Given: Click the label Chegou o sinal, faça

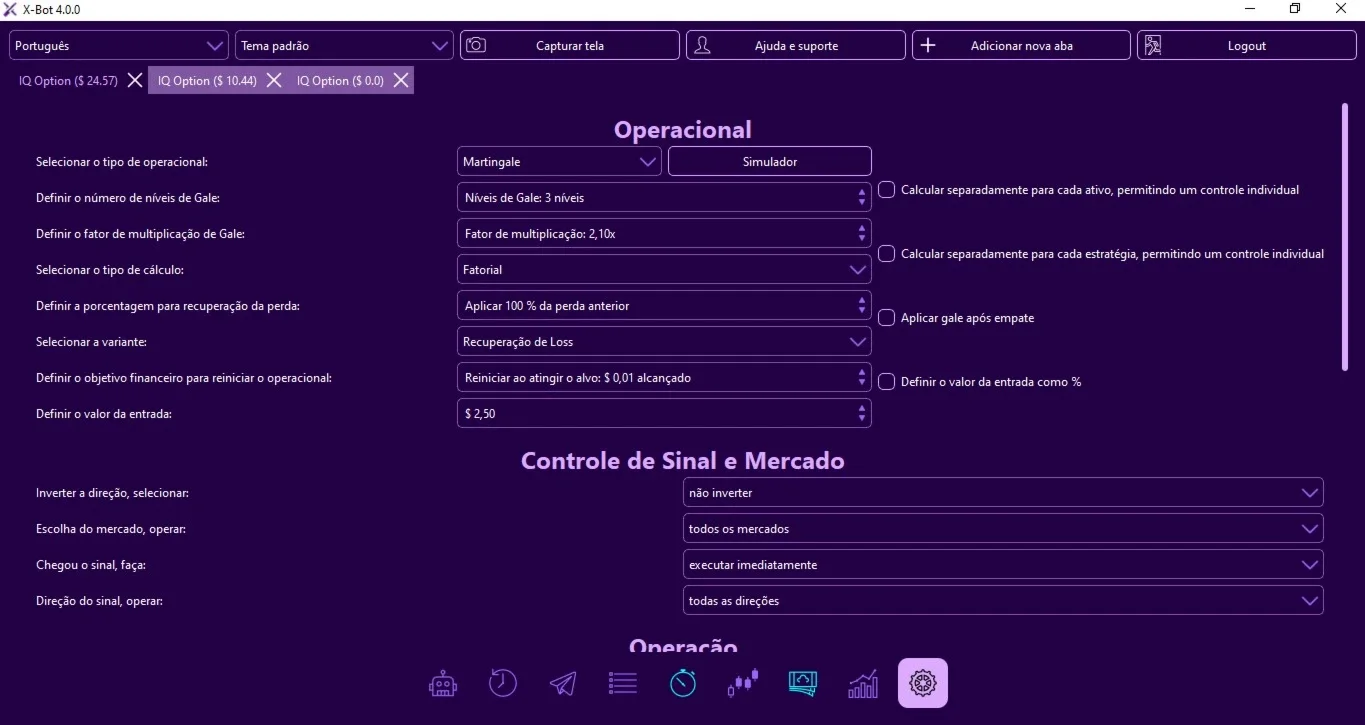Looking at the screenshot, I should (91, 566).
